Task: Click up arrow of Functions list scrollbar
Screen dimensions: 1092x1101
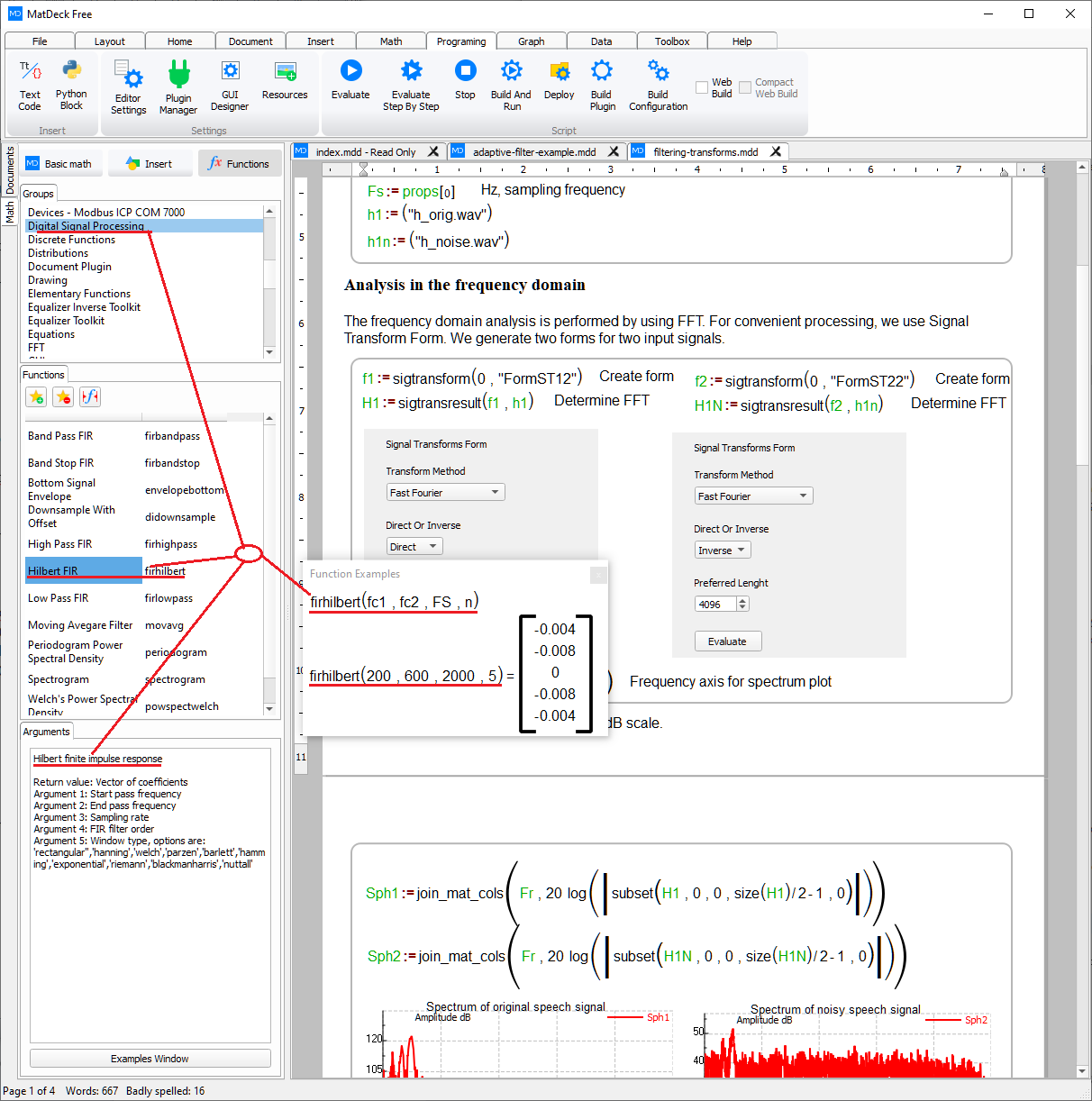Action: coord(269,419)
